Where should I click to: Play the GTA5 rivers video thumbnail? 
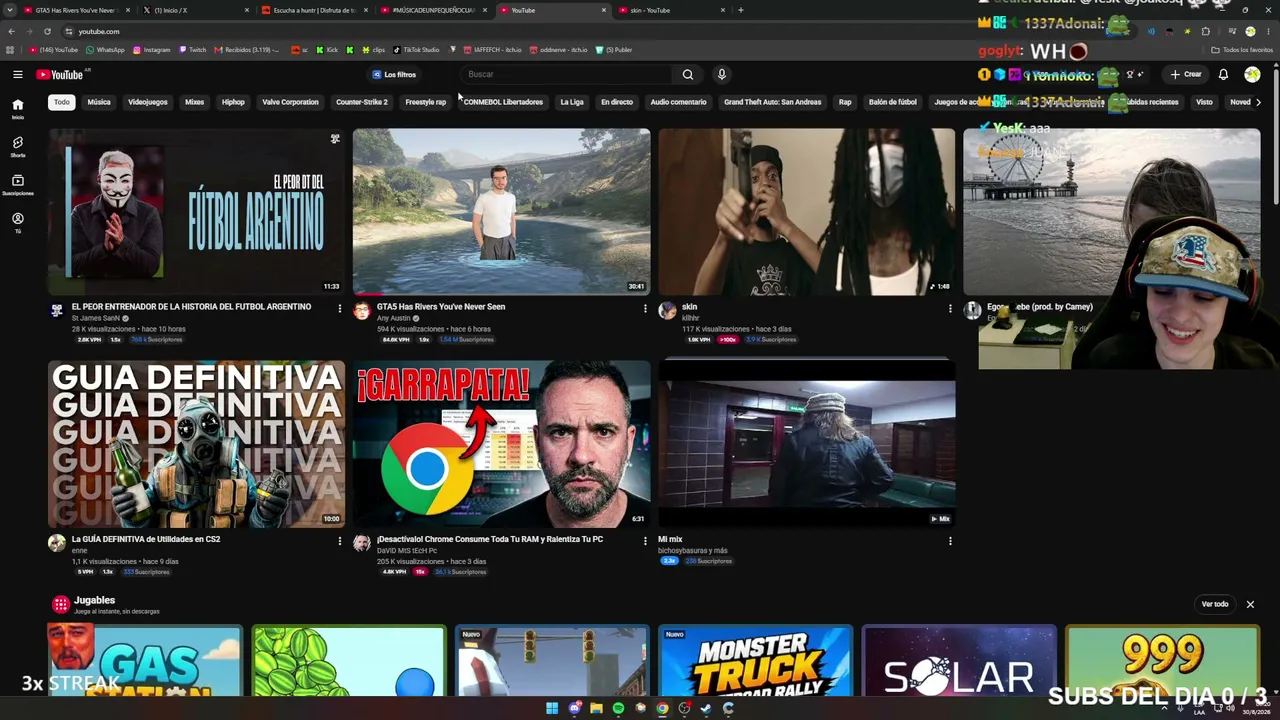tap(501, 212)
